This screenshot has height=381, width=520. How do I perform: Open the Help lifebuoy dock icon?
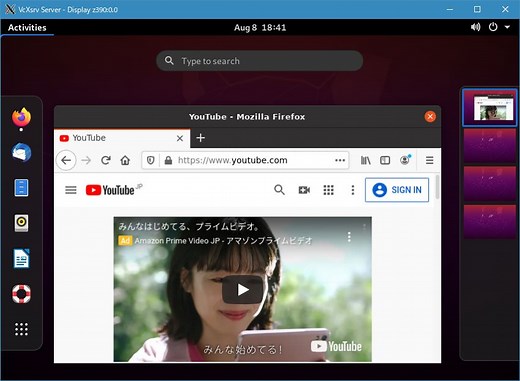pos(21,294)
